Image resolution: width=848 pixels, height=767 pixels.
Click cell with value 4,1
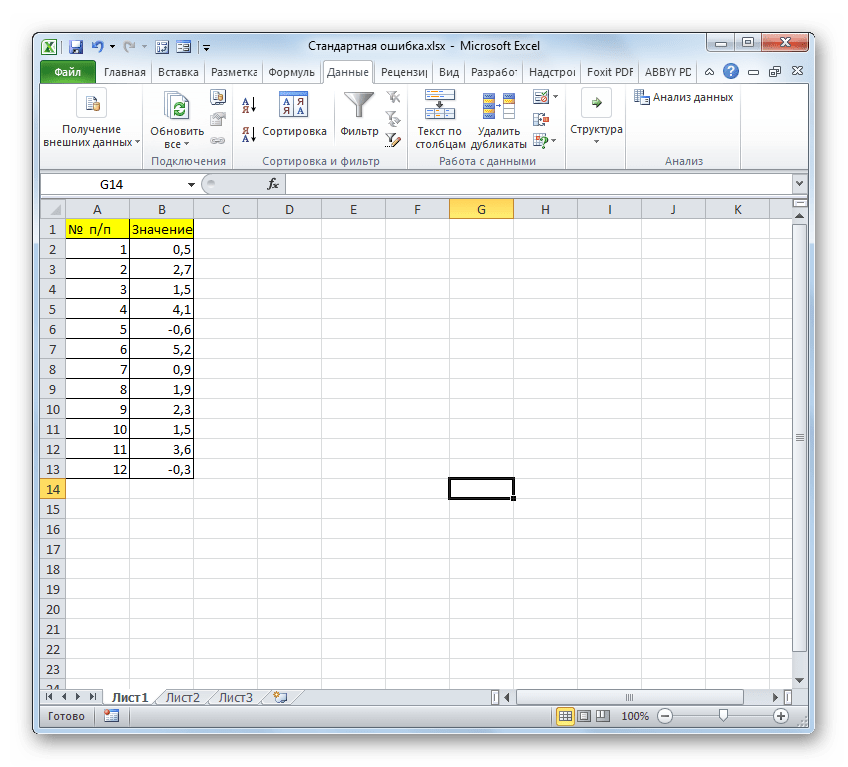[162, 309]
